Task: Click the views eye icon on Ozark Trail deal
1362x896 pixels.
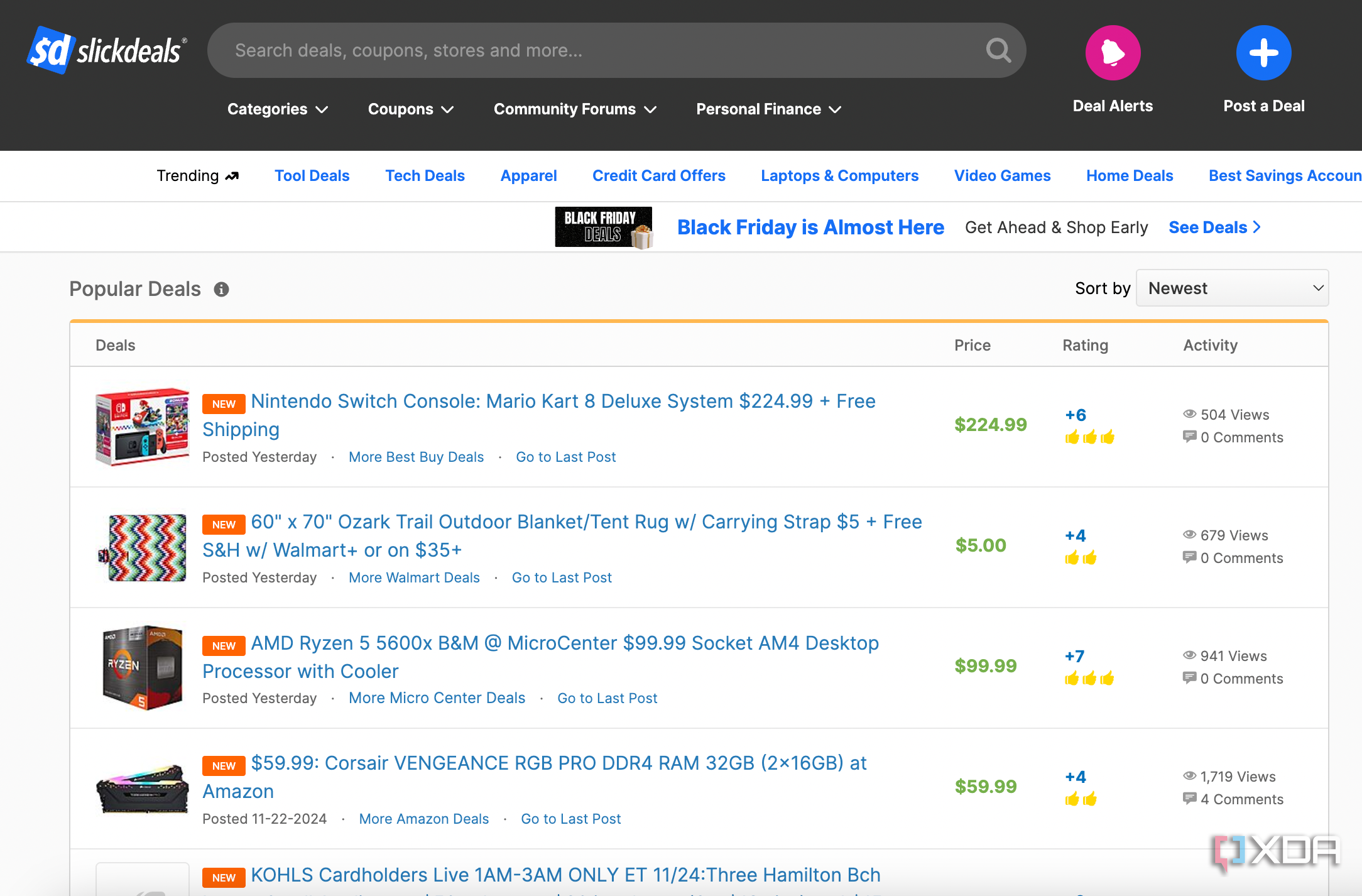Action: 1189,535
